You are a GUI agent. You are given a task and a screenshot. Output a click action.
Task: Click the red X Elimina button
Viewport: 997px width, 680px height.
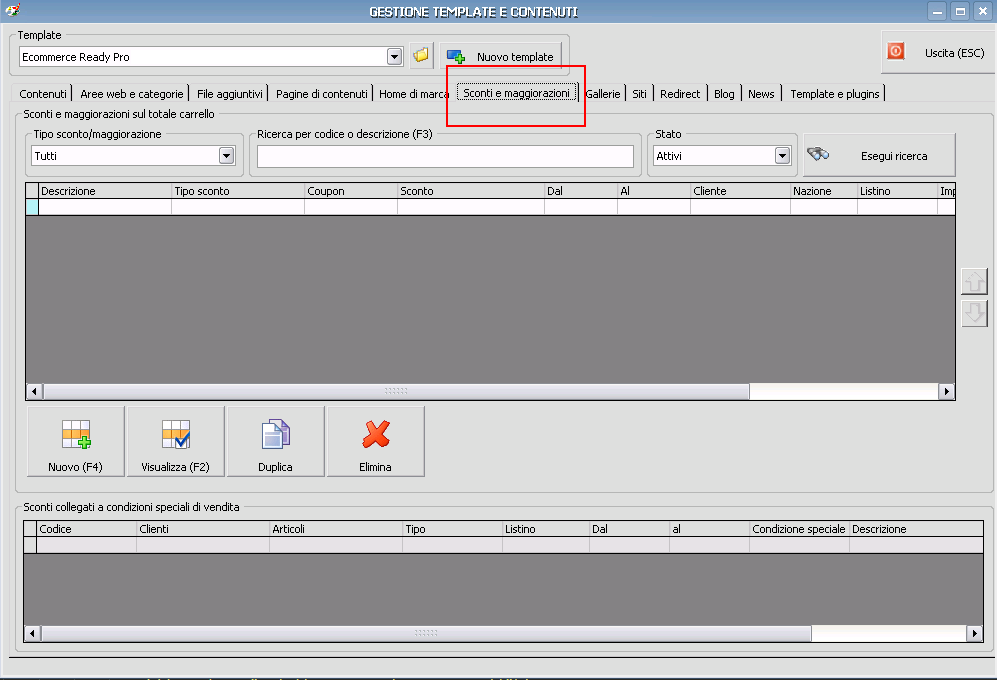(375, 441)
